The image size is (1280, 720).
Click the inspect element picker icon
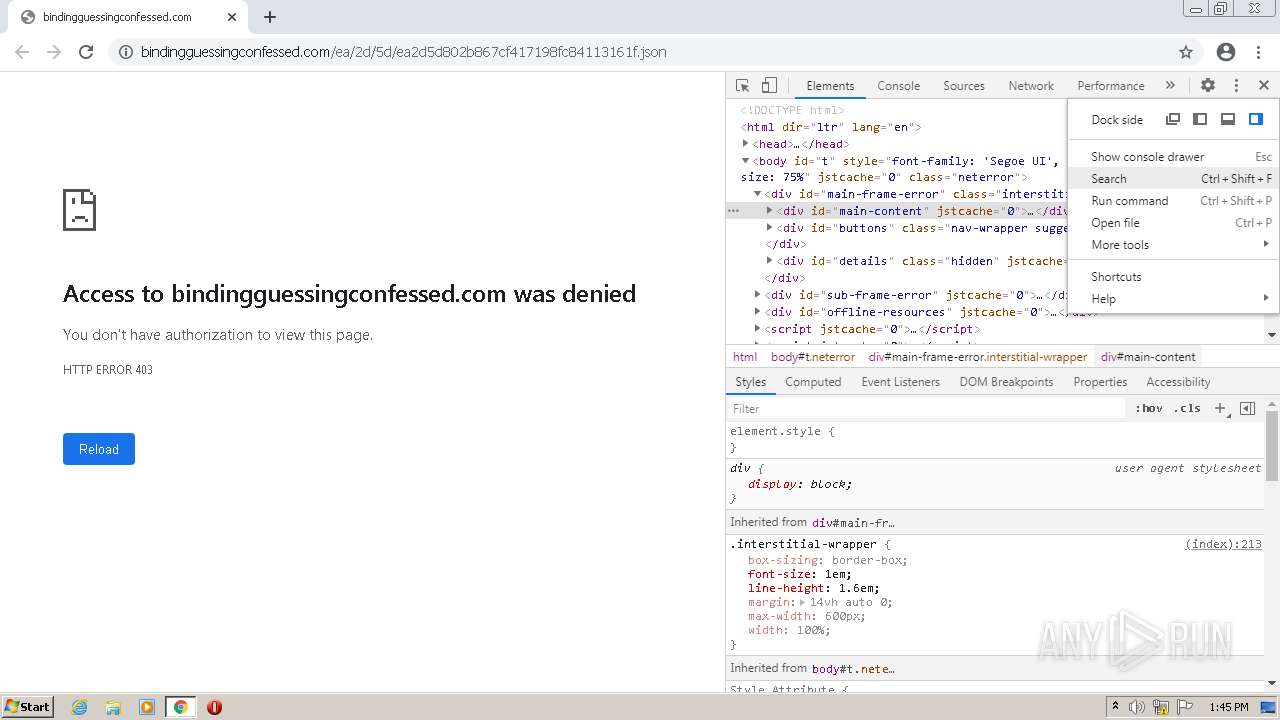(742, 86)
